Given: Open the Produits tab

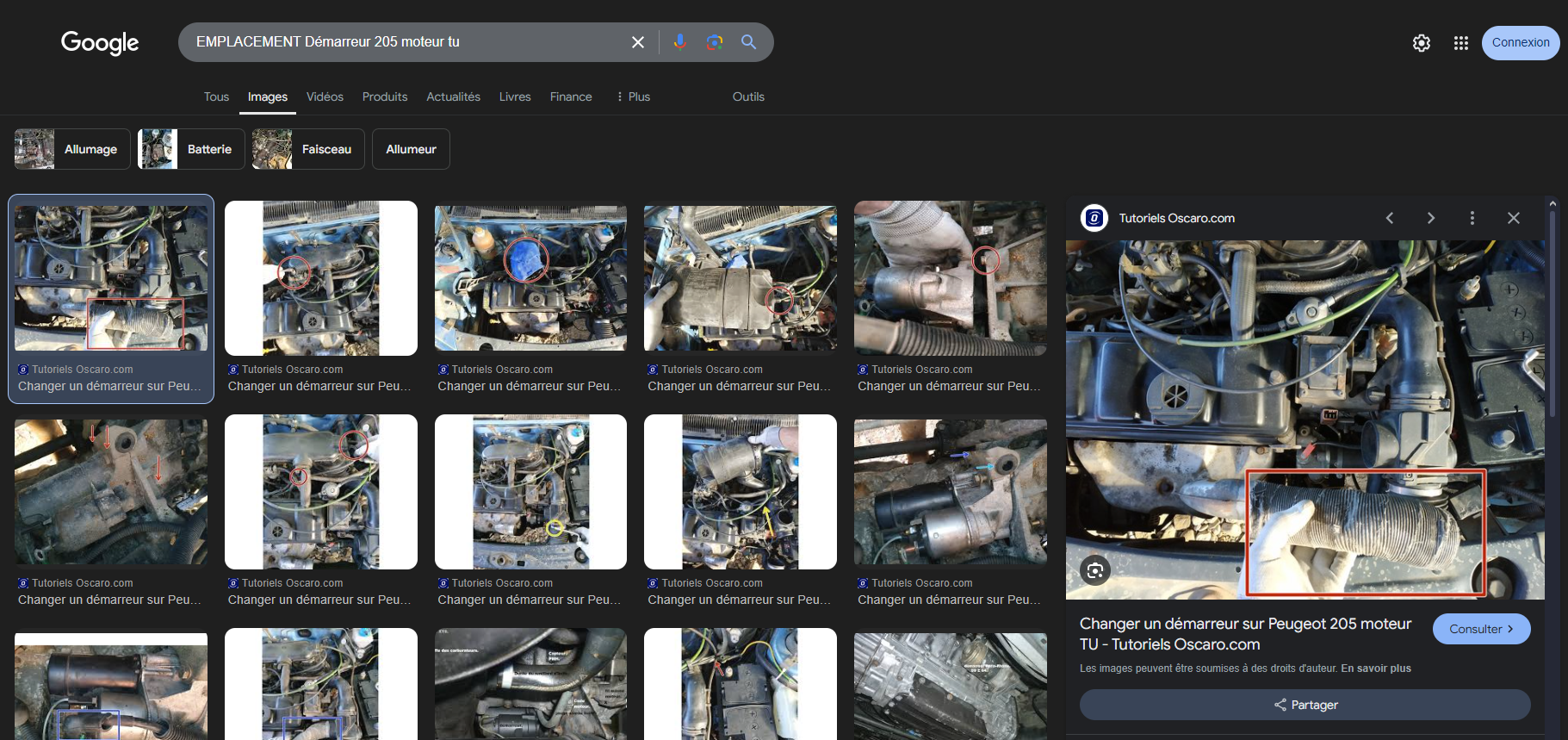Looking at the screenshot, I should [x=385, y=96].
